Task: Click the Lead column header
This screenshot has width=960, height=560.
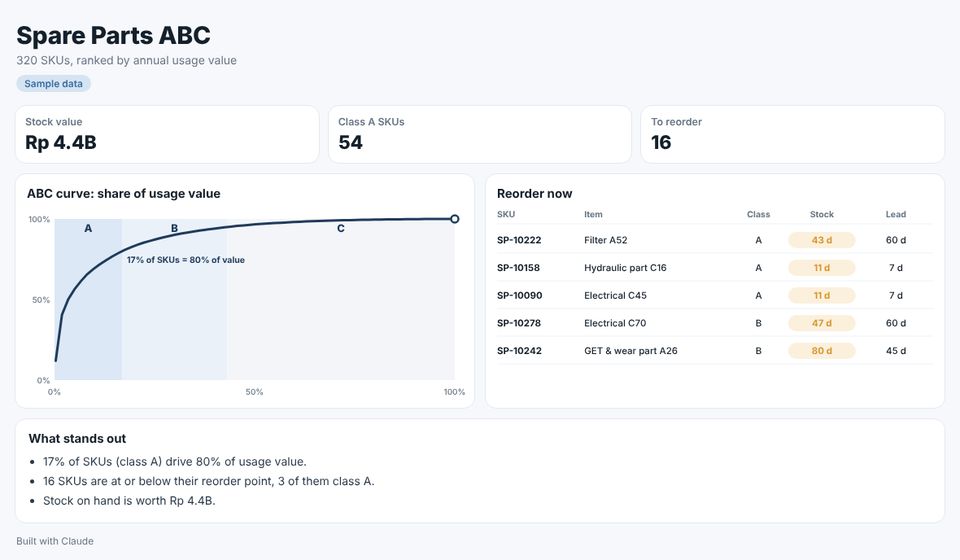Action: coord(895,214)
